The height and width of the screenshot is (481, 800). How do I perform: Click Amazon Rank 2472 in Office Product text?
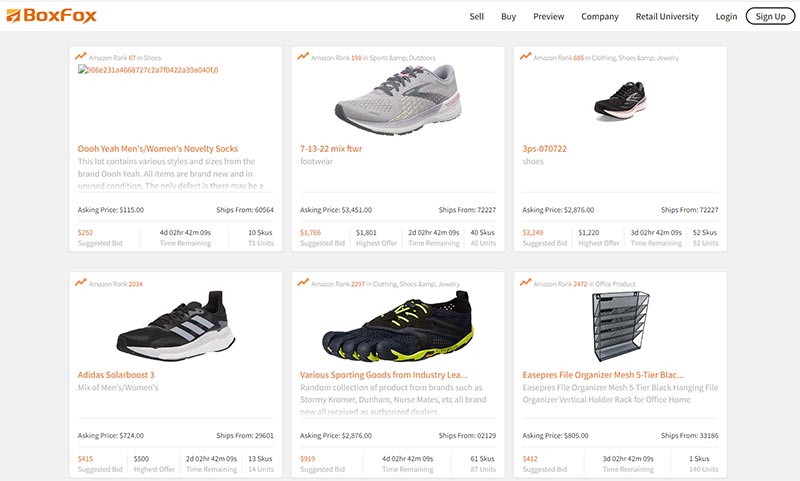coord(584,284)
